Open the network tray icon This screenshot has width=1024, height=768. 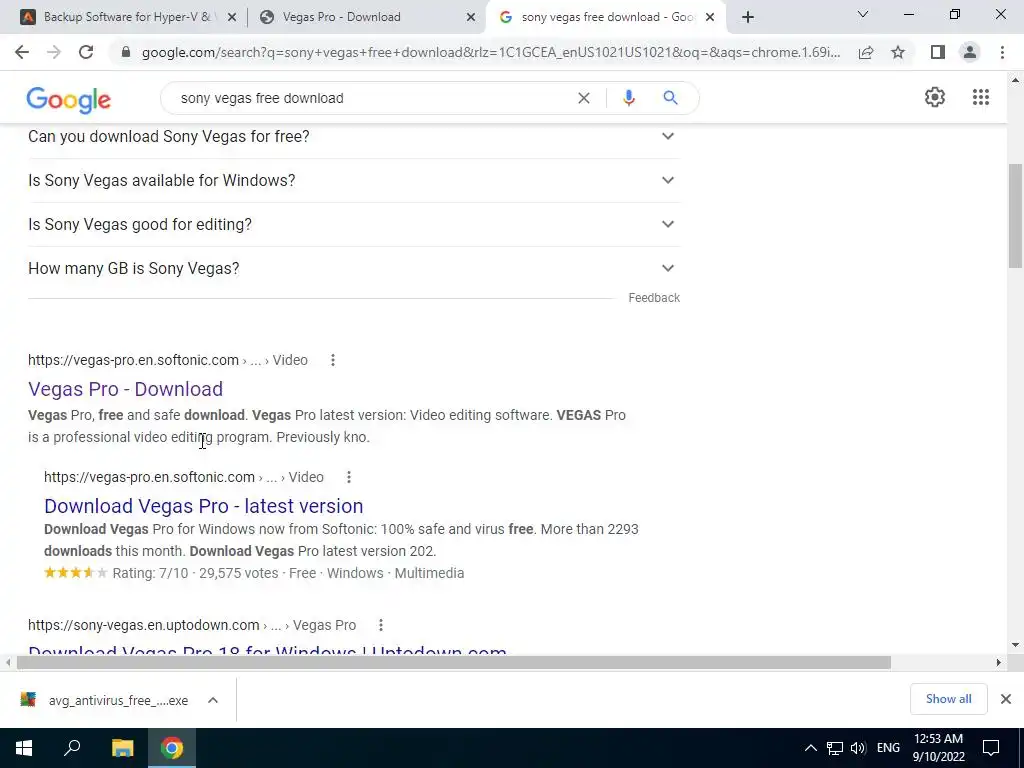coord(835,748)
